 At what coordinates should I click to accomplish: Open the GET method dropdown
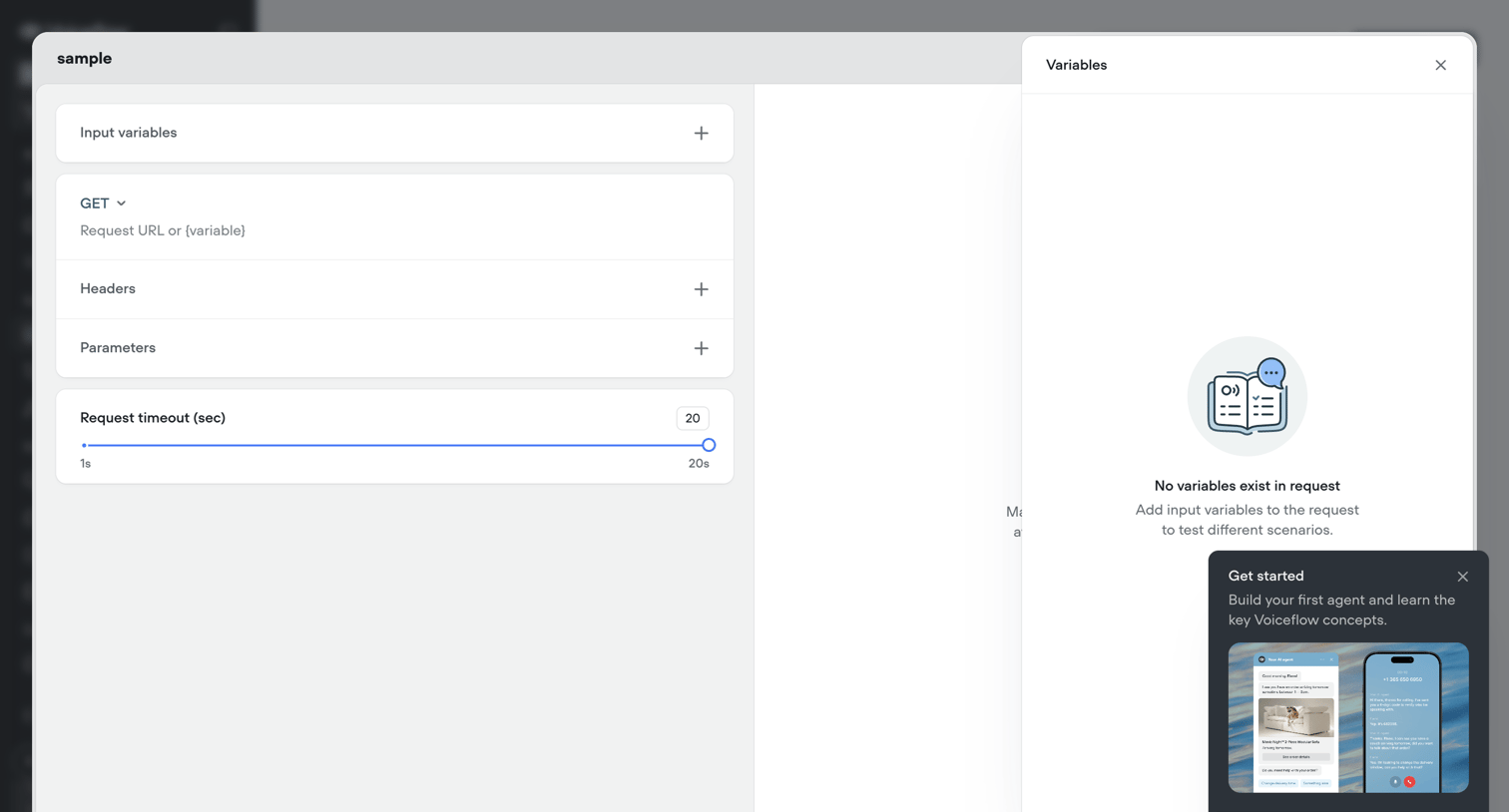(x=103, y=203)
